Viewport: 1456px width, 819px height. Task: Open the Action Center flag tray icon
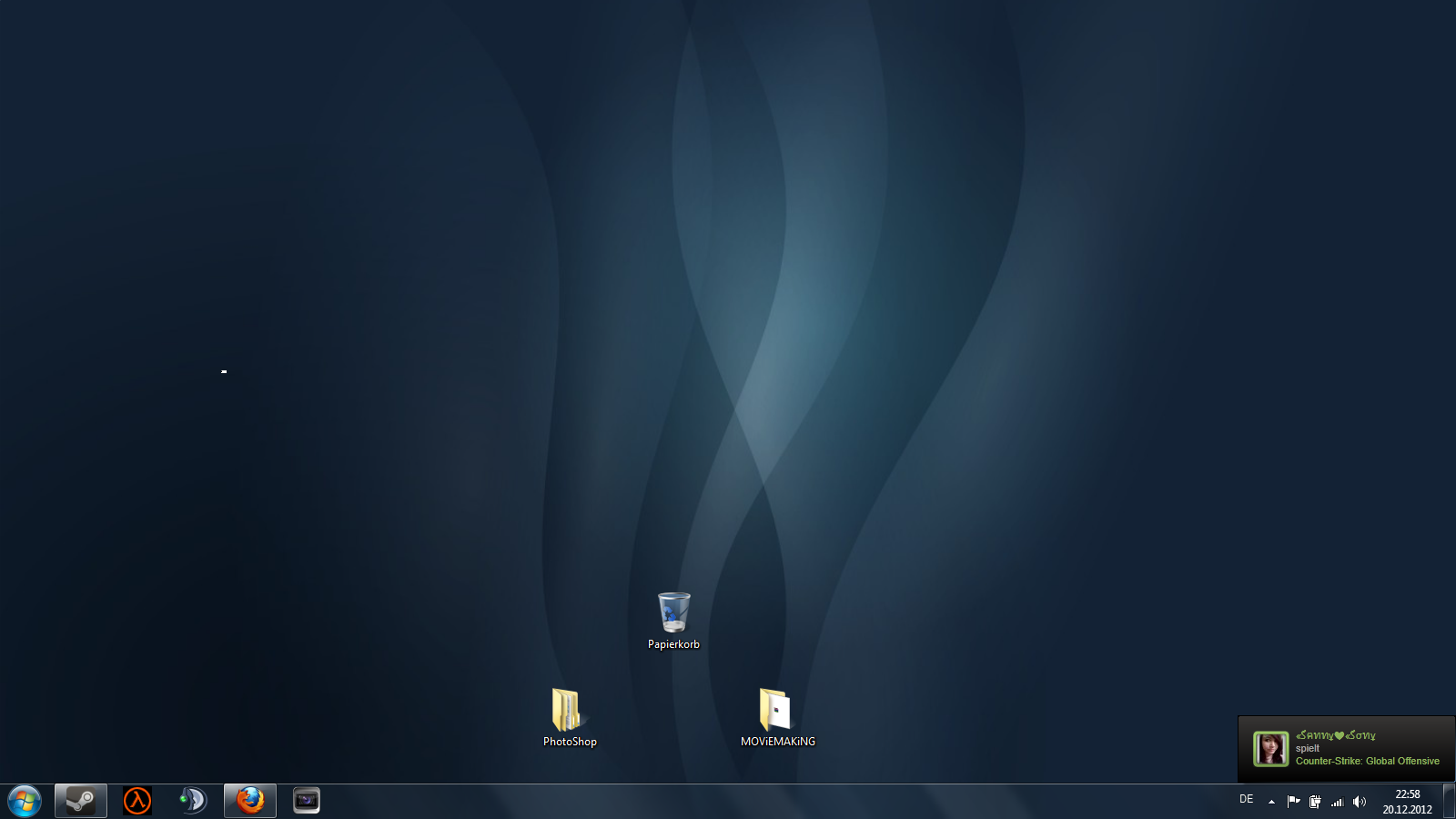click(x=1293, y=802)
